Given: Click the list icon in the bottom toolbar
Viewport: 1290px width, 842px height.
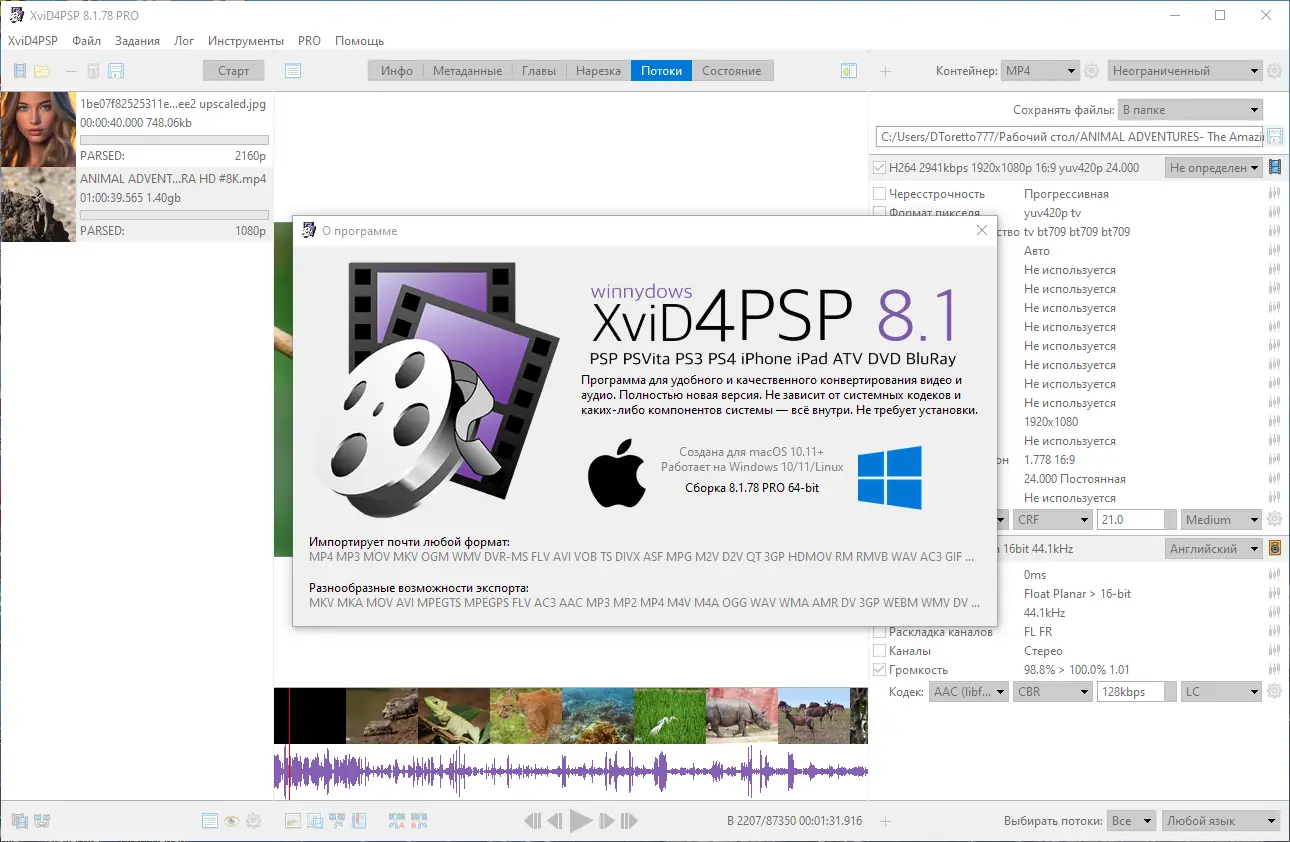Looking at the screenshot, I should [x=209, y=821].
